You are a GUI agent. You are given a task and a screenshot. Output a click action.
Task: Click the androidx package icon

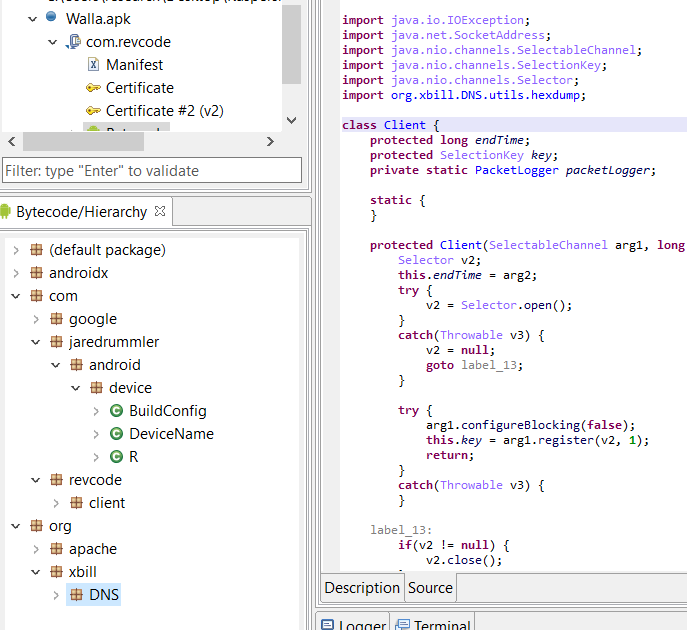coord(36,273)
